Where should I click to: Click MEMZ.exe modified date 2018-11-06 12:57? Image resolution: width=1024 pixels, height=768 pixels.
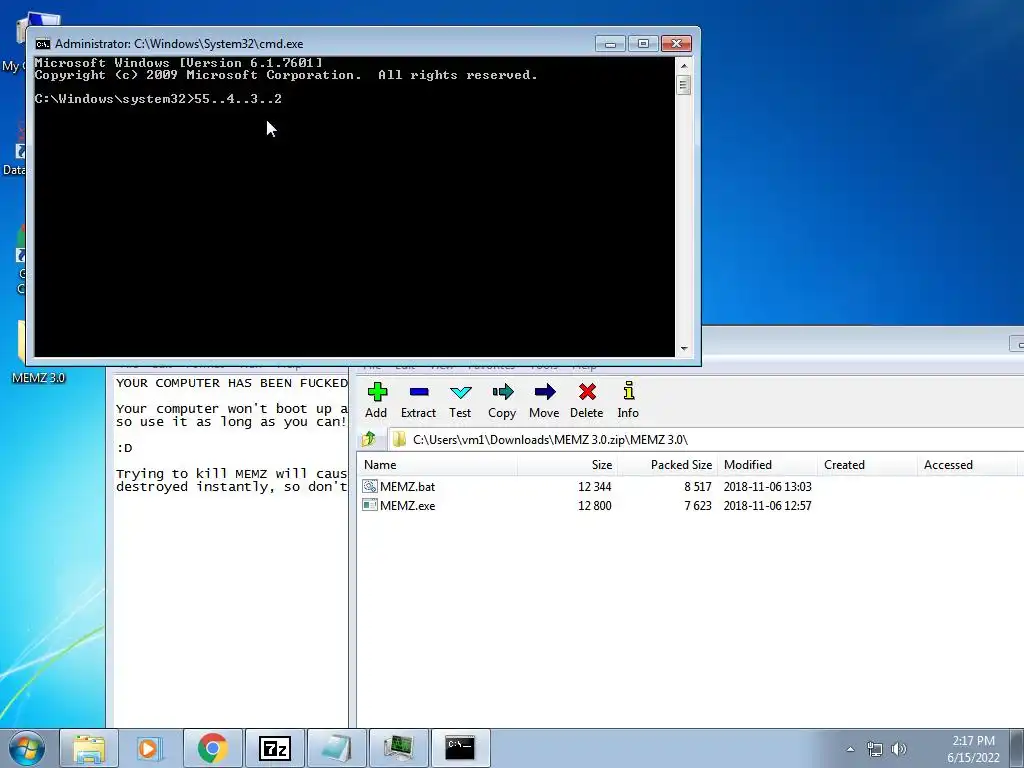tap(767, 505)
